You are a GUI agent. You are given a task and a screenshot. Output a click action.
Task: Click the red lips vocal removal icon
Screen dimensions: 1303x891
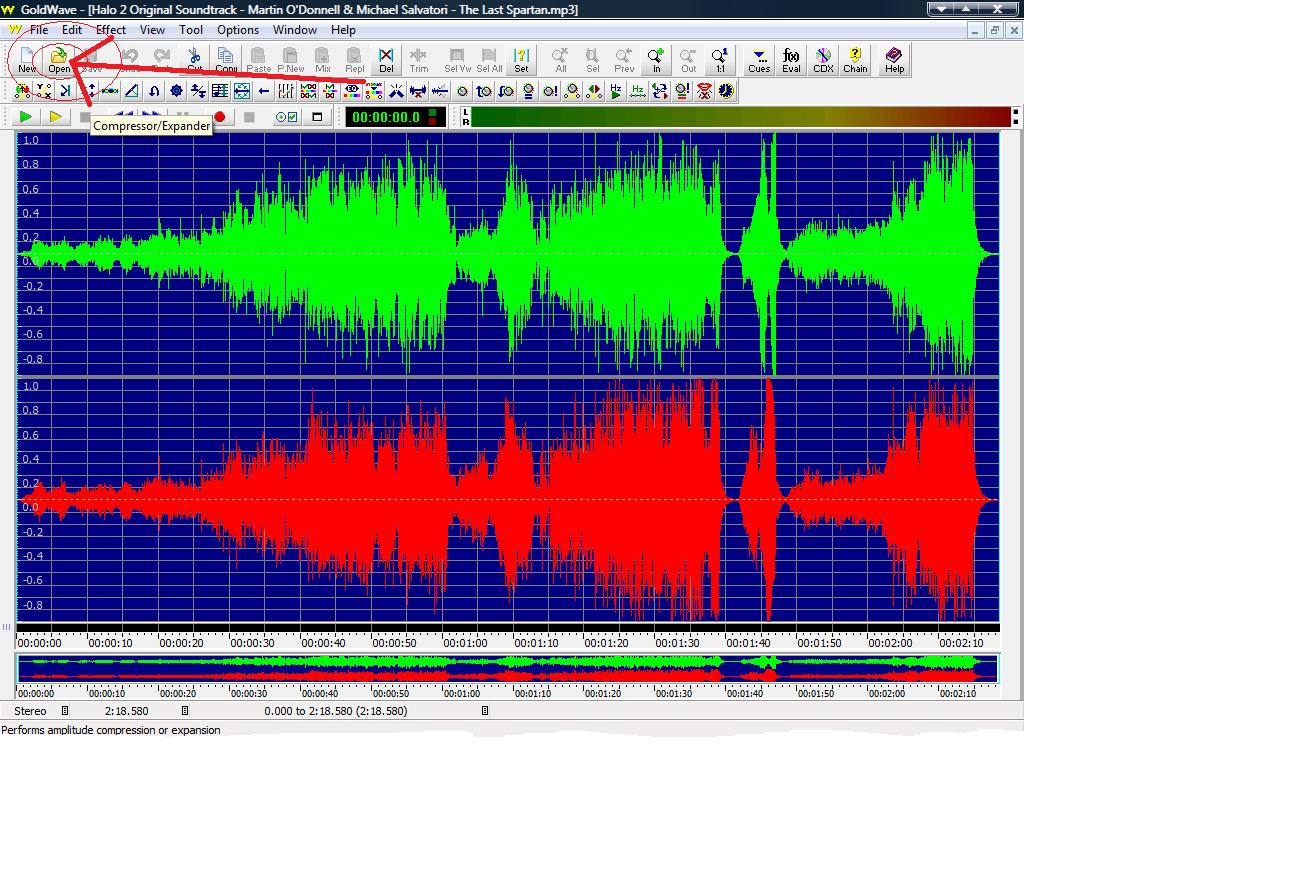[x=704, y=91]
